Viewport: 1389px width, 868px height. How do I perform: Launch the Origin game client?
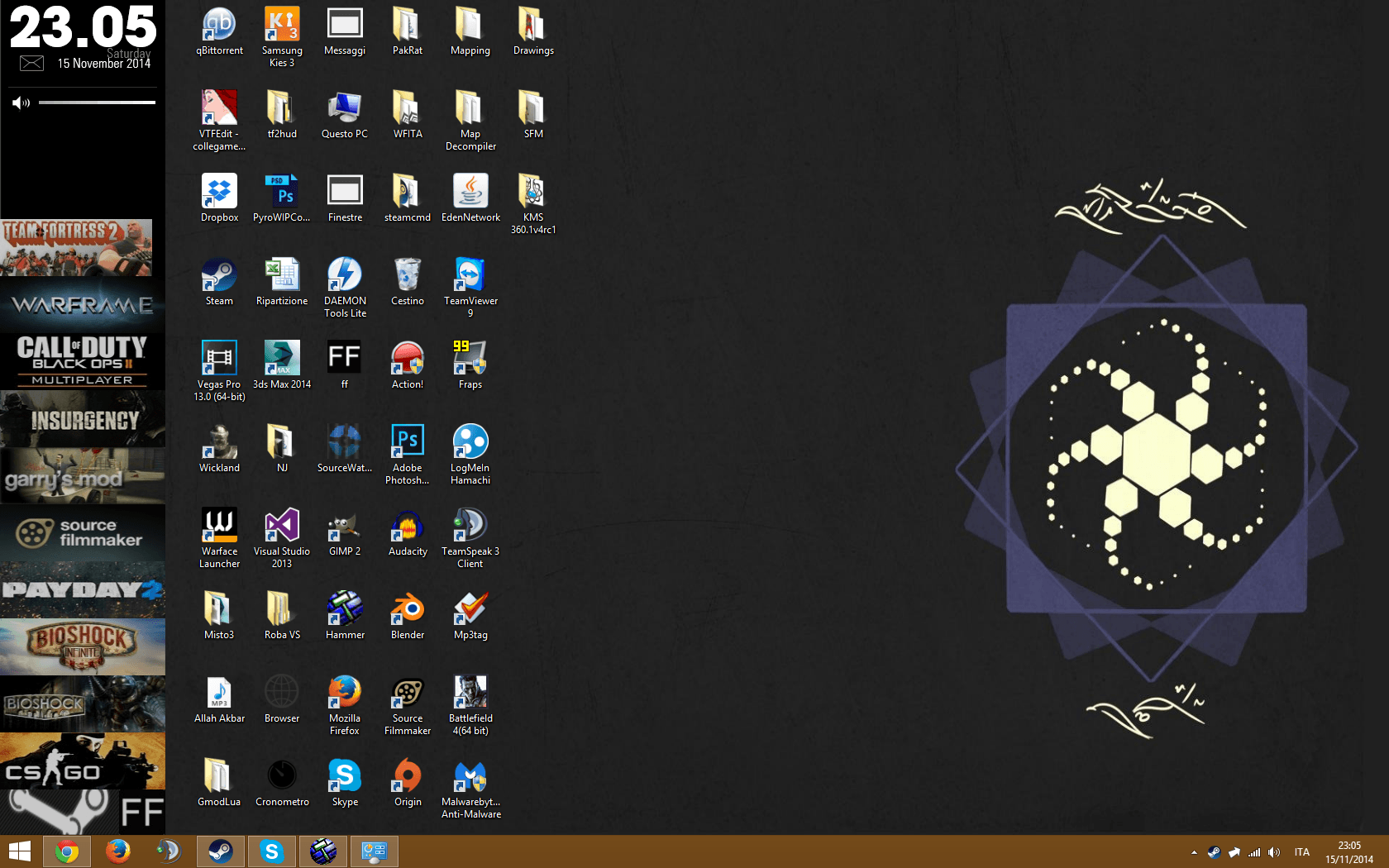pyautogui.click(x=407, y=777)
